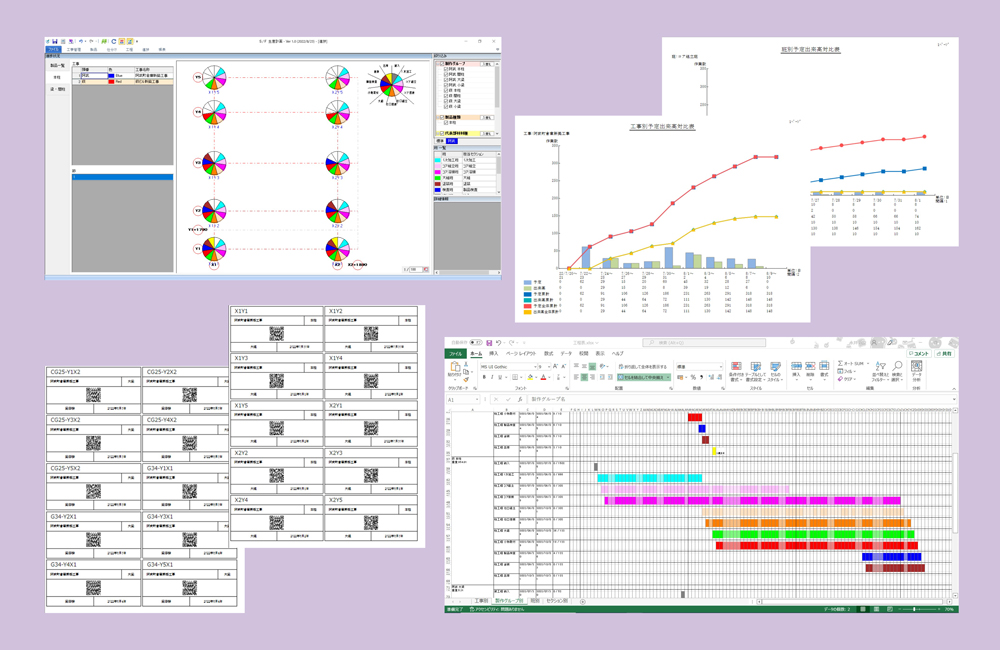Open the font name dropdown MS UI Gothic
This screenshot has width=1000, height=650.
[535, 367]
